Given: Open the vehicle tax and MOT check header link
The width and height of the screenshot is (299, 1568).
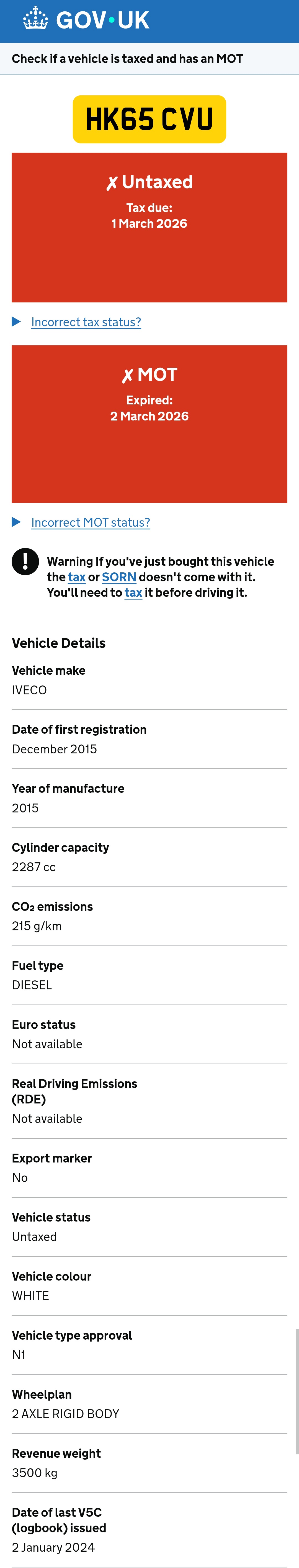Looking at the screenshot, I should click(x=127, y=59).
